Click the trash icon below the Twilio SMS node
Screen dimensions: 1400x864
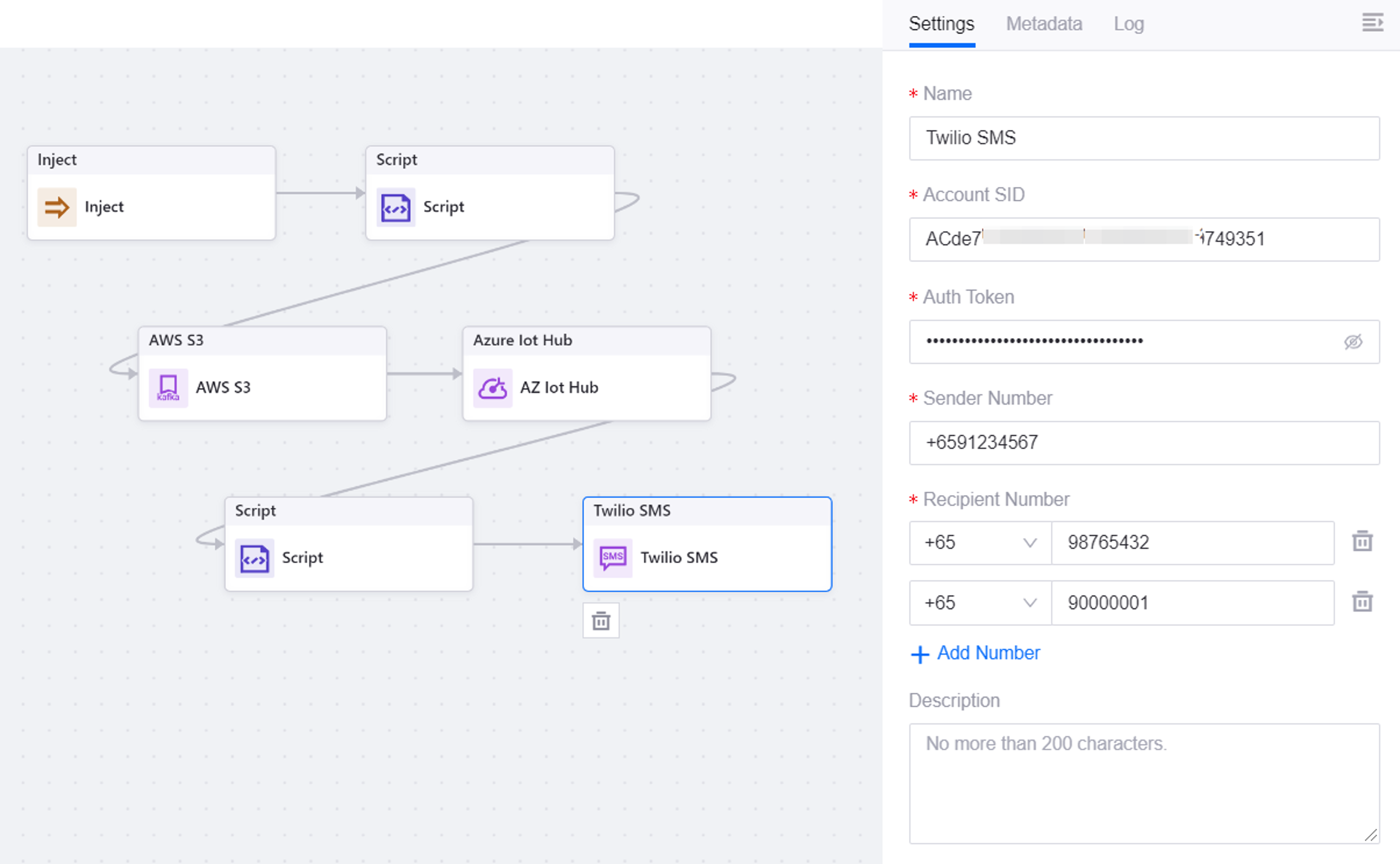coord(600,621)
